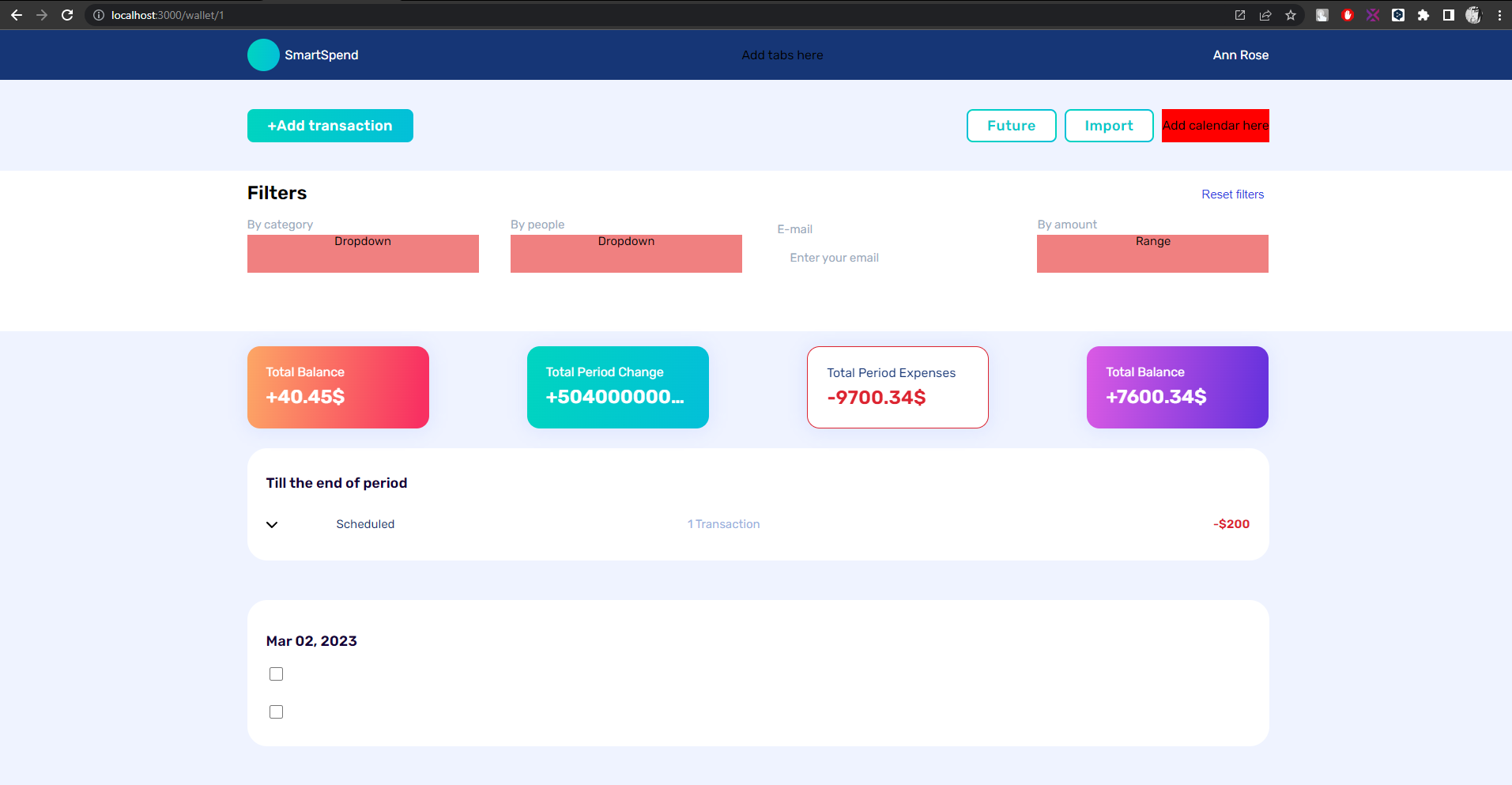Image resolution: width=1512 pixels, height=785 pixels.
Task: Open the AdBlock hand icon in toolbar
Action: (x=1348, y=15)
